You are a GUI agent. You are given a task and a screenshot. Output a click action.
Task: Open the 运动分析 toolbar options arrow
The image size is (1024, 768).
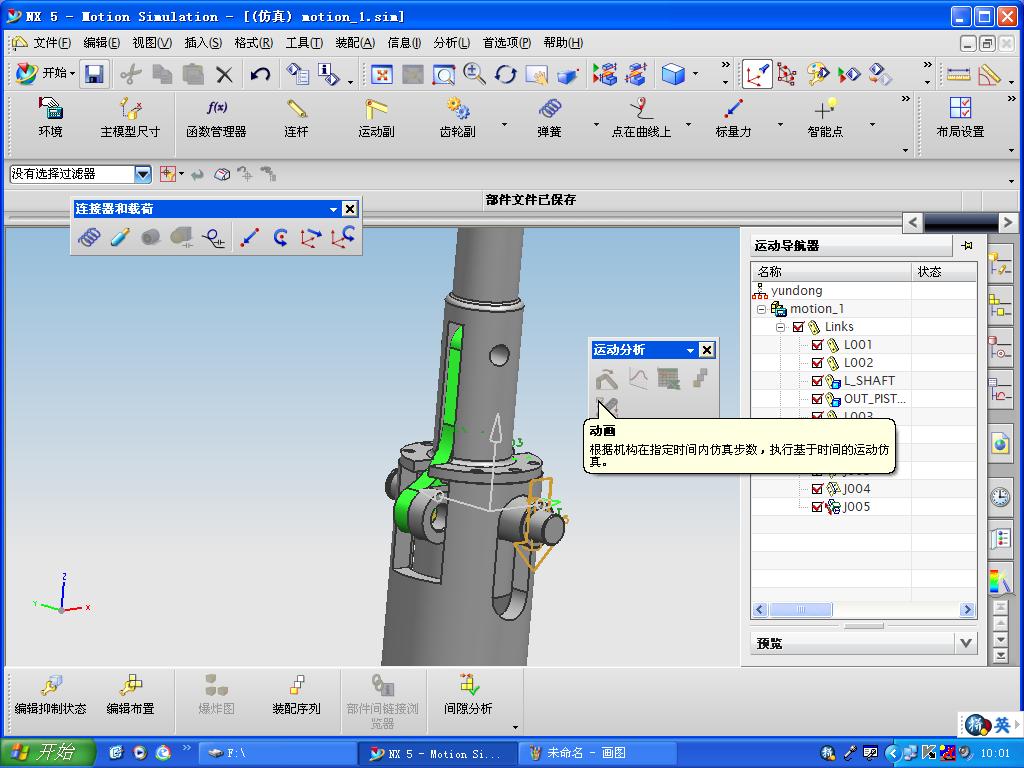tap(690, 351)
